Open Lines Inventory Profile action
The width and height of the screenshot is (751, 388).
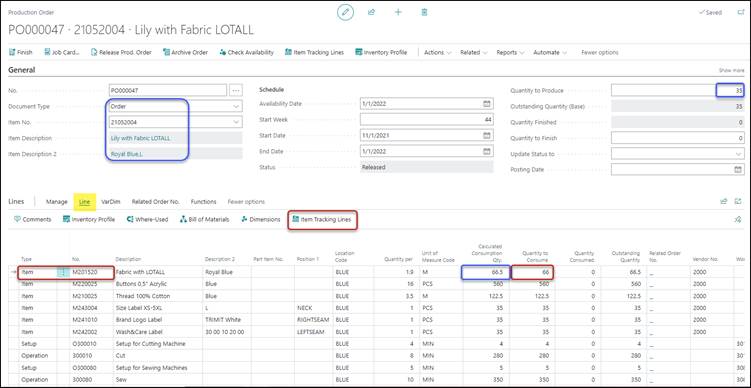tap(89, 219)
